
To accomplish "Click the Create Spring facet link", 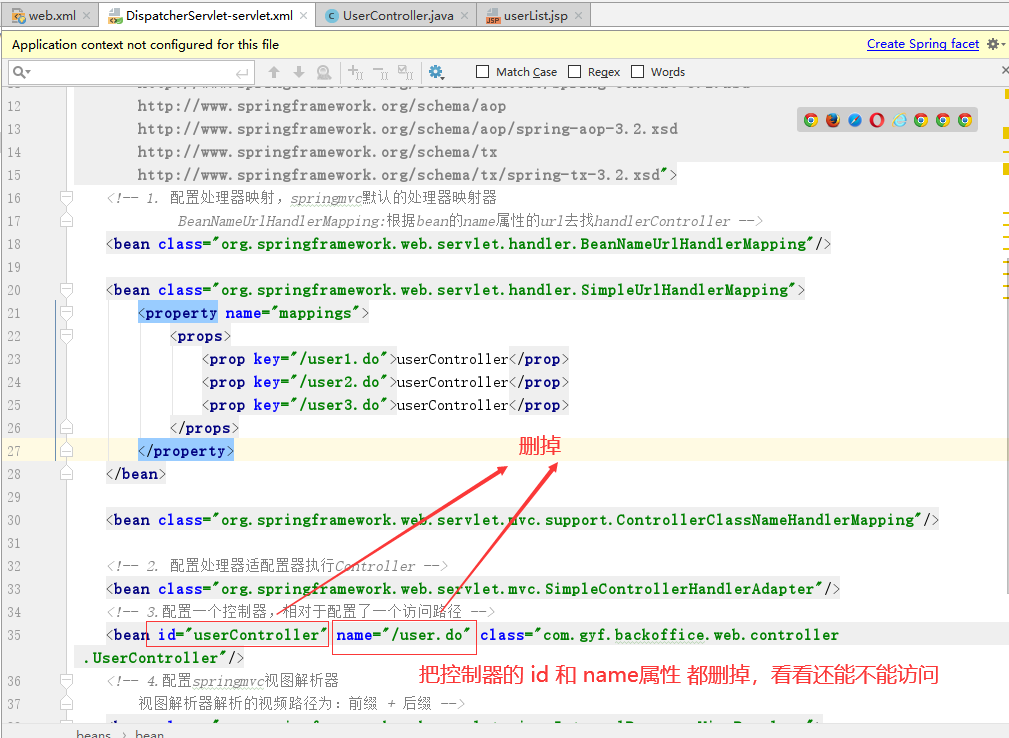I will (x=923, y=44).
